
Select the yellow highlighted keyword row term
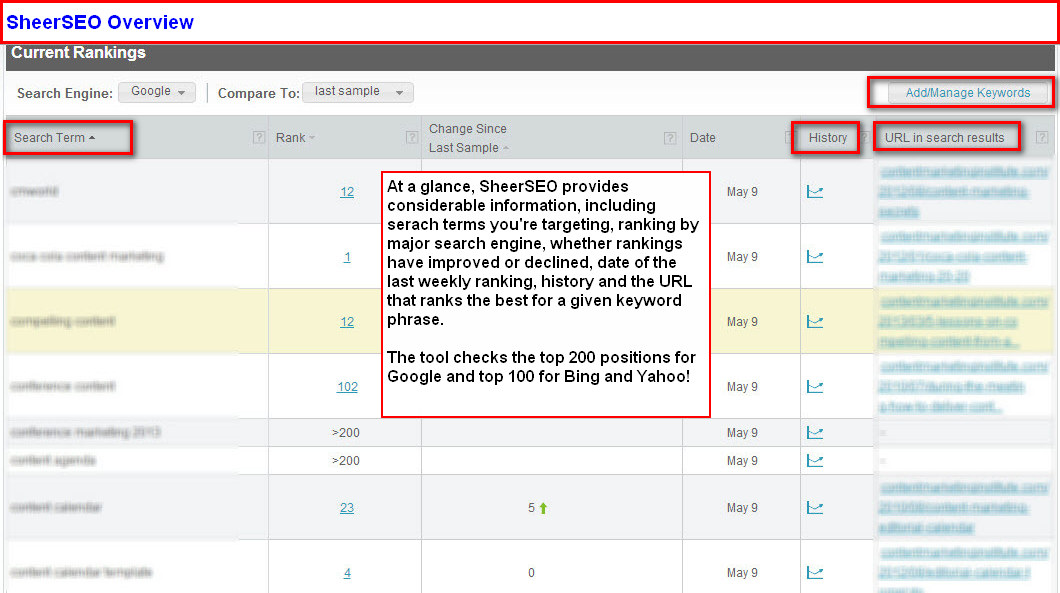tap(63, 321)
